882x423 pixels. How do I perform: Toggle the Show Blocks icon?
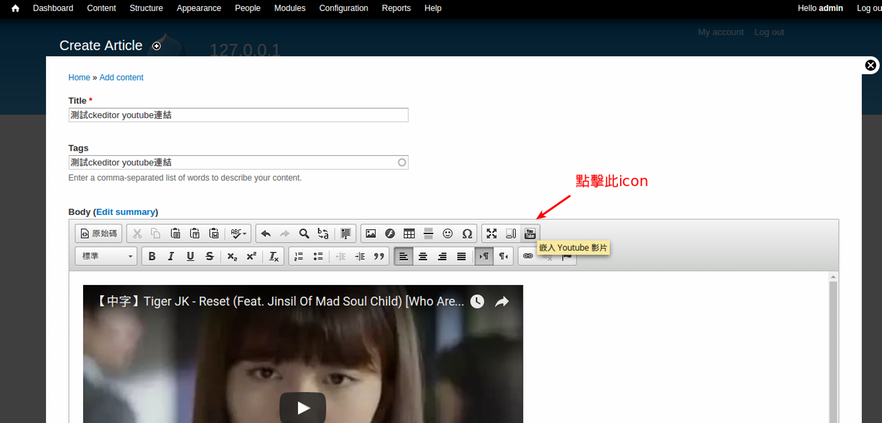(x=511, y=233)
